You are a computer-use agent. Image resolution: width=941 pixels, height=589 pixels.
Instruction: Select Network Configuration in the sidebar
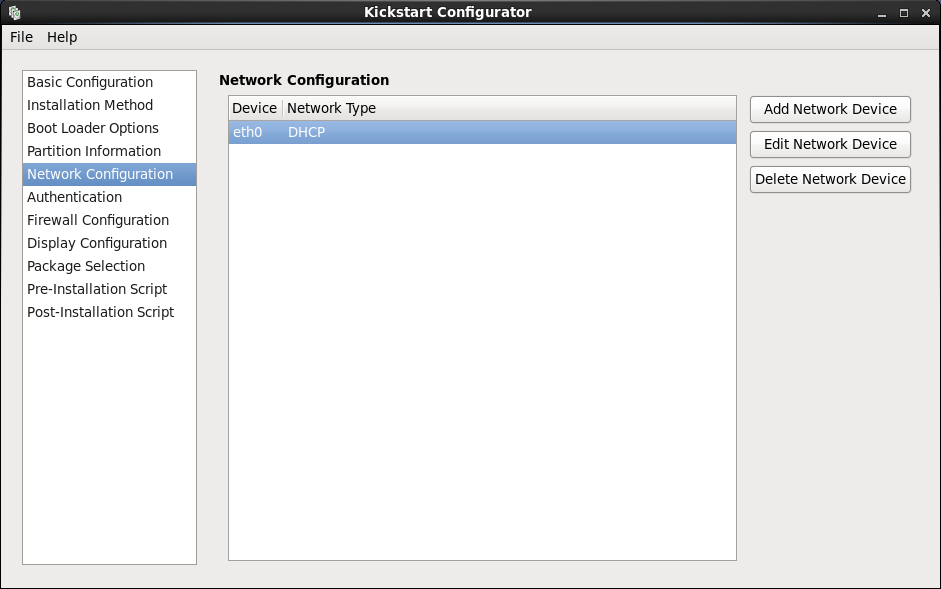[x=100, y=174]
